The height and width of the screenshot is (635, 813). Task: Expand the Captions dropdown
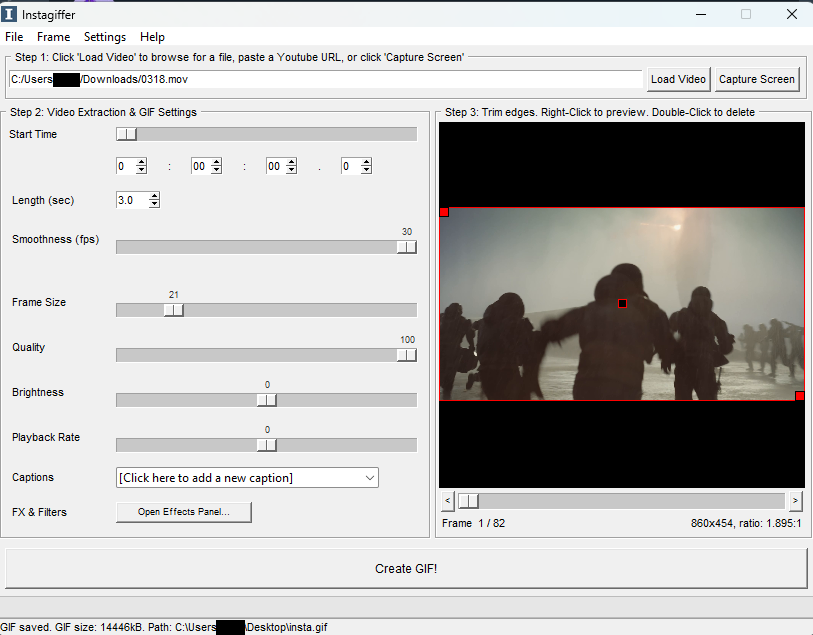pyautogui.click(x=370, y=478)
